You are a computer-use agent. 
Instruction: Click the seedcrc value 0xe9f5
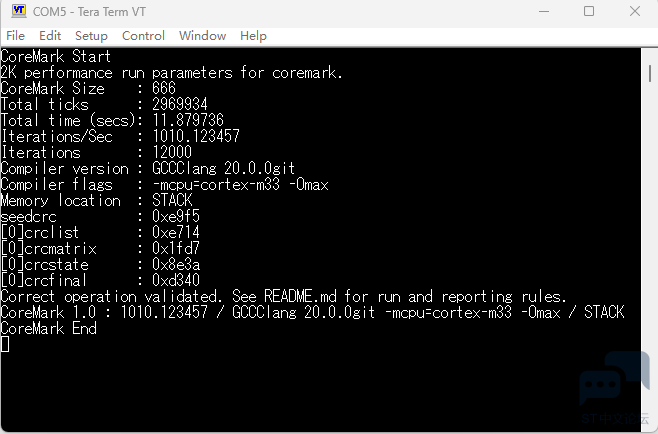175,216
